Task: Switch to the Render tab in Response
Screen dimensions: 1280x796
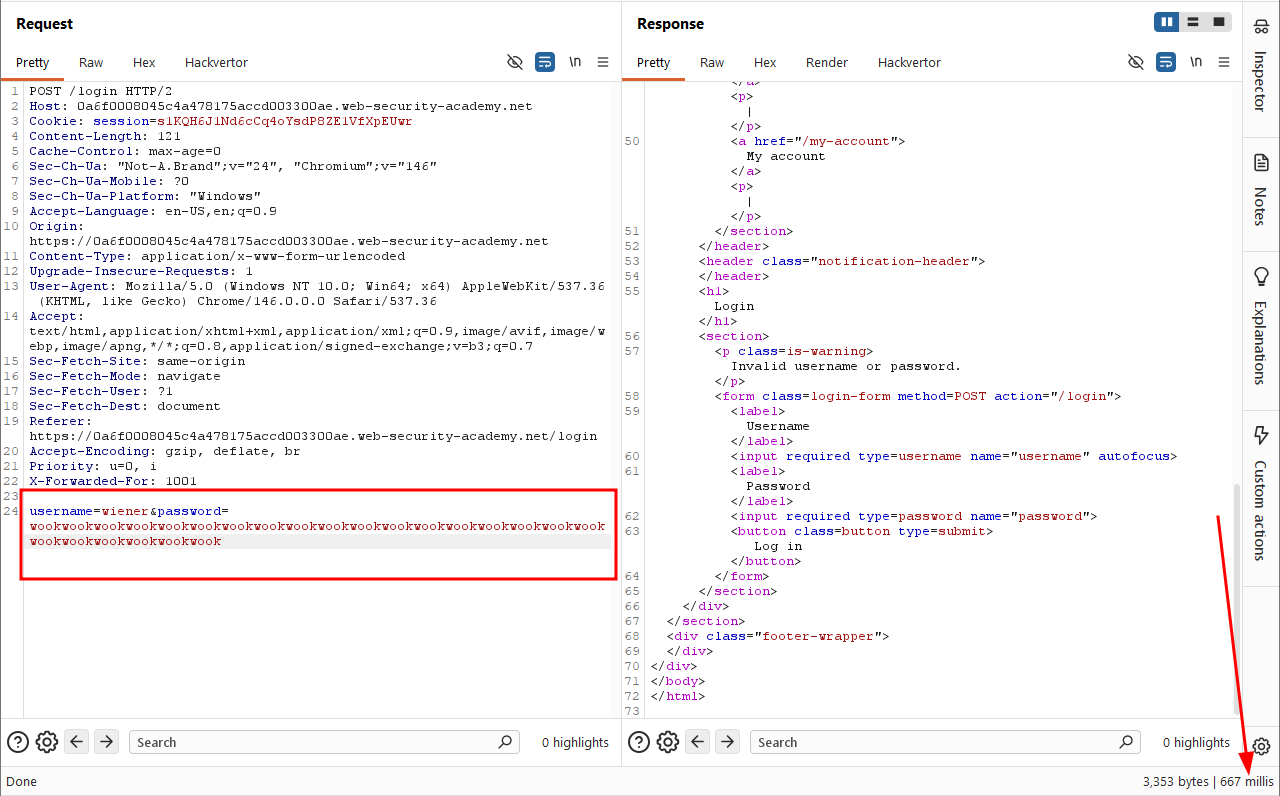Action: tap(827, 62)
